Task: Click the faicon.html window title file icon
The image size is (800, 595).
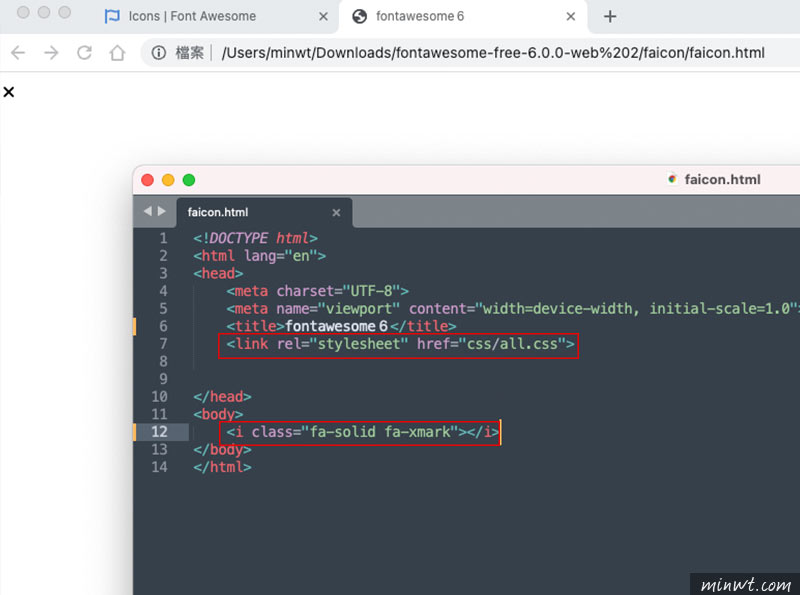Action: [x=672, y=179]
